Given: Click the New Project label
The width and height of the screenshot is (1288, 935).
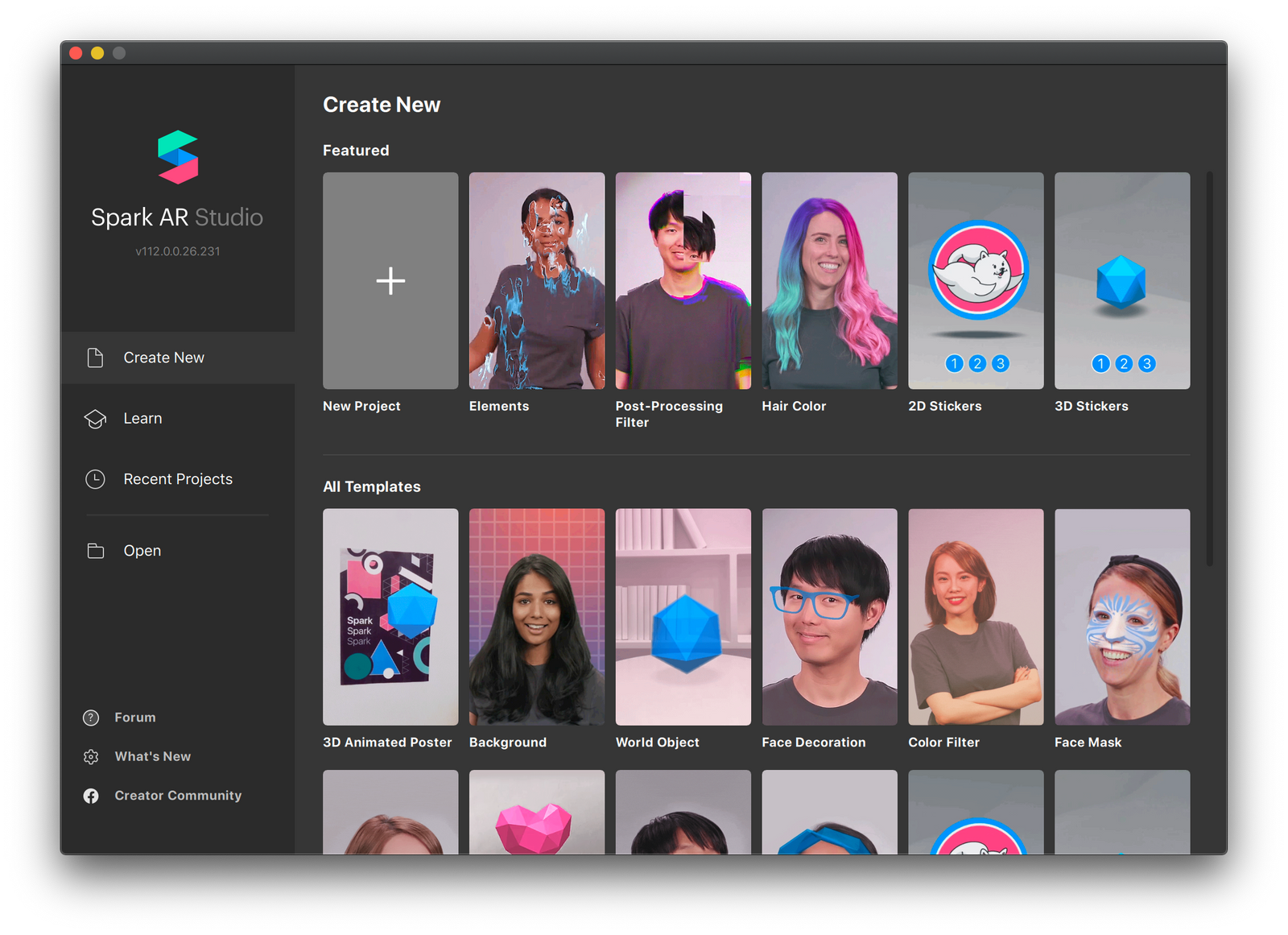Looking at the screenshot, I should (361, 407).
